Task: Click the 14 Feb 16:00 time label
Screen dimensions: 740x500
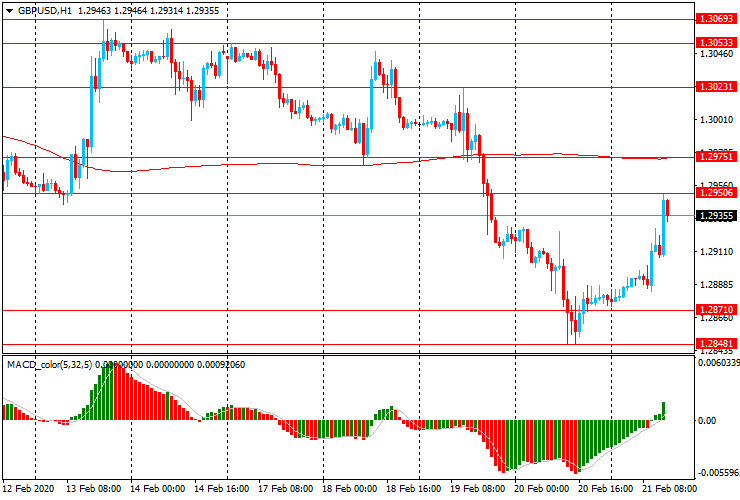Action: tap(221, 489)
